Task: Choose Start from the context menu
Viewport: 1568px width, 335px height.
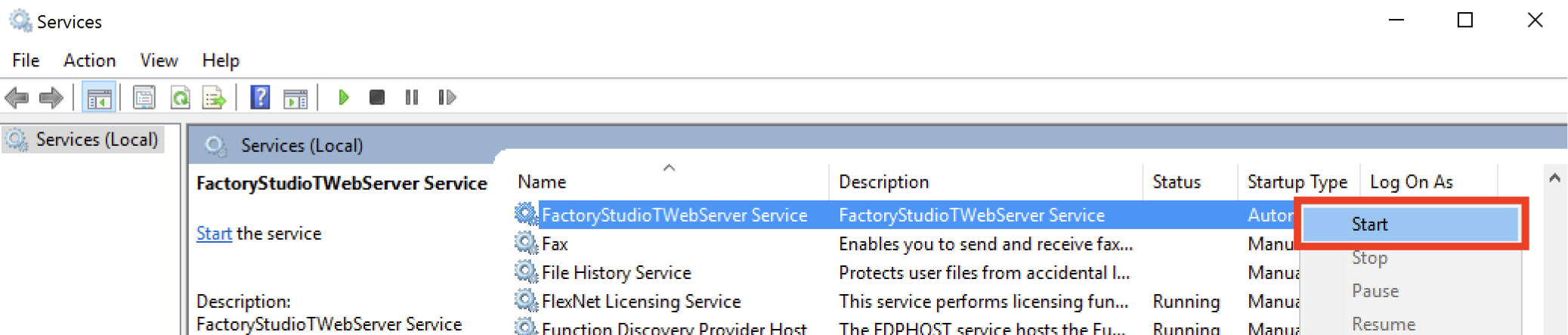Action: coord(1410,225)
